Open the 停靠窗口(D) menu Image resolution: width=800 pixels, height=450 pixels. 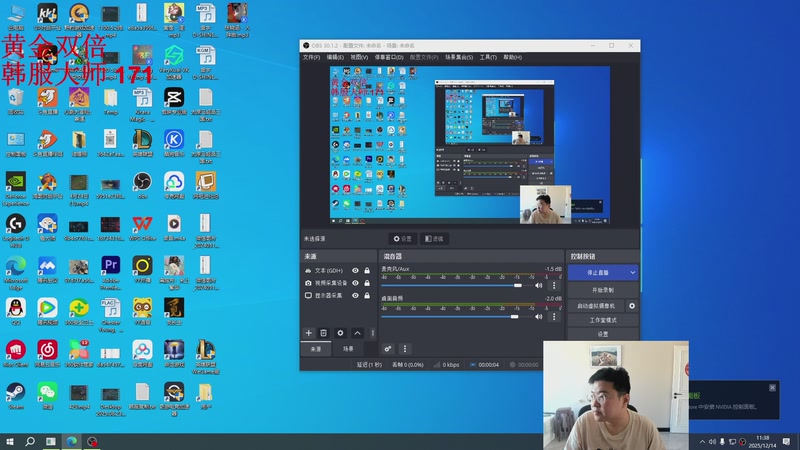pyautogui.click(x=389, y=57)
